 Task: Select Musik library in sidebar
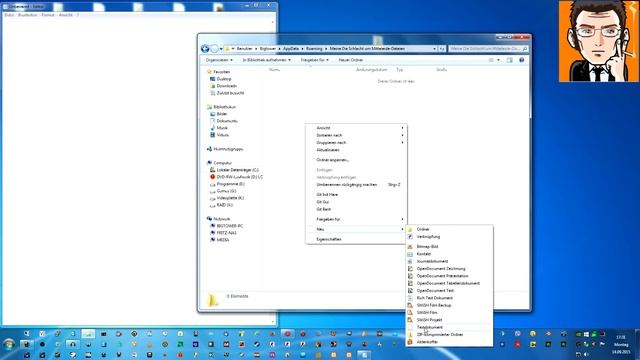point(222,128)
